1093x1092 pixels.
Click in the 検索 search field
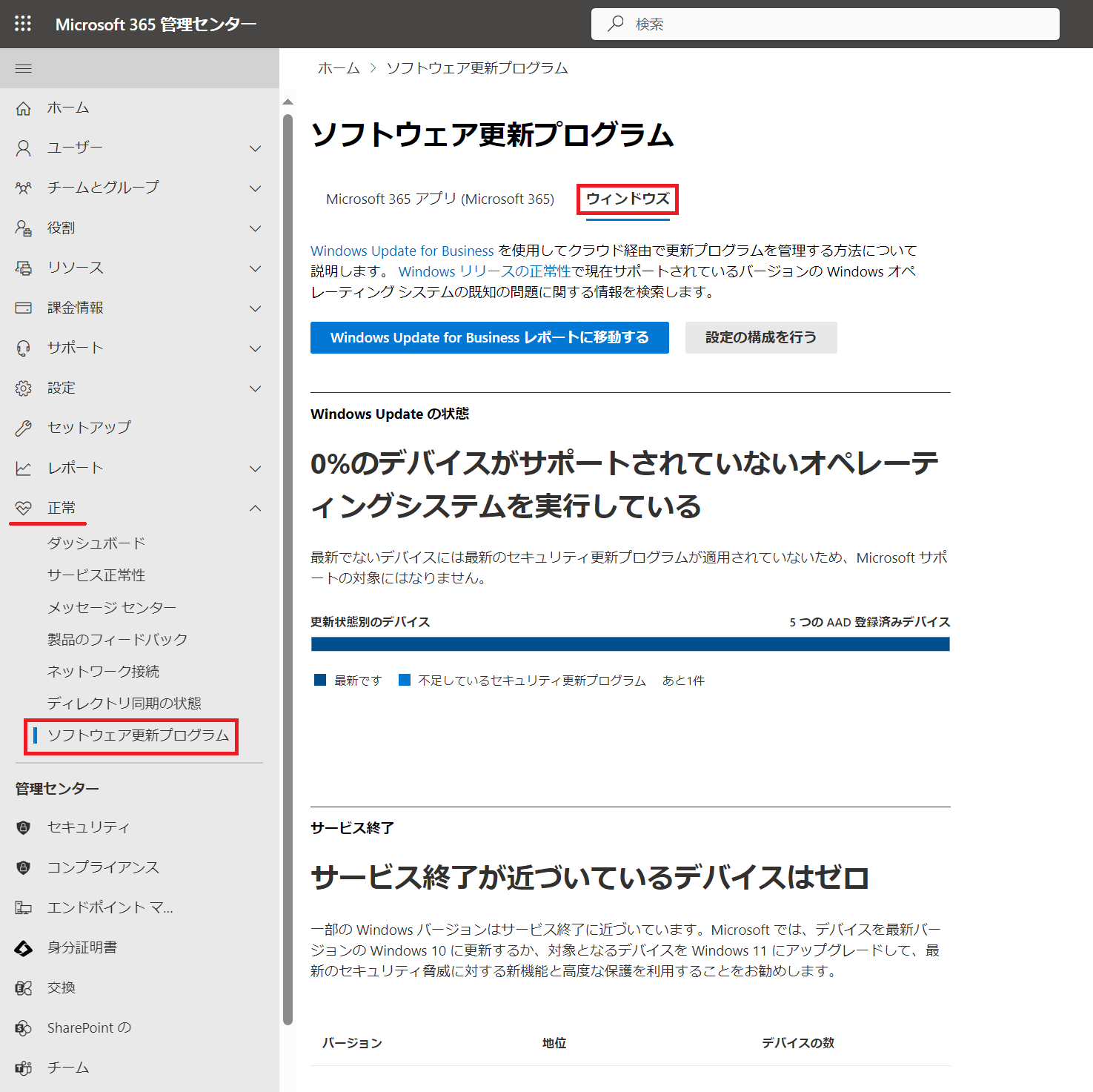(825, 24)
